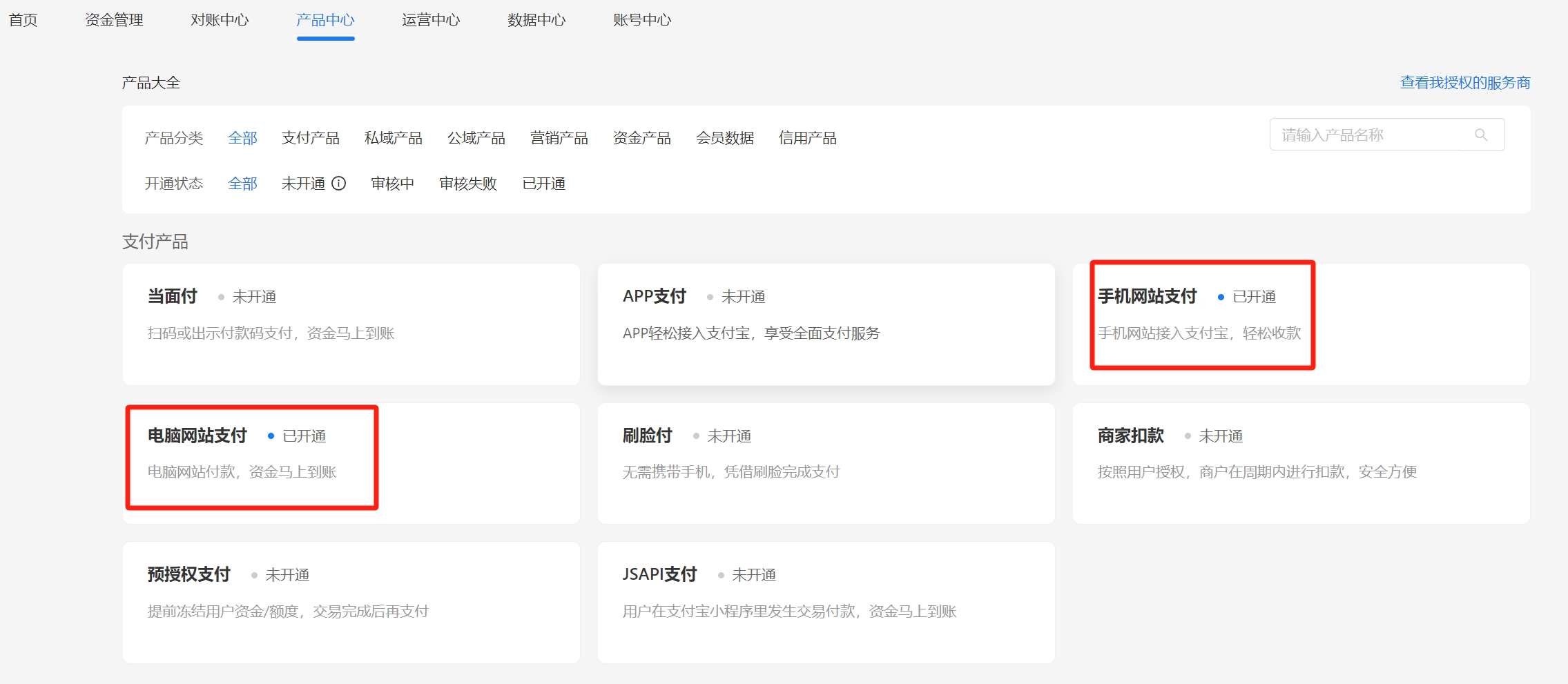Screen dimensions: 1568x684
Task: Open the 当面付 product card
Action: [351, 324]
